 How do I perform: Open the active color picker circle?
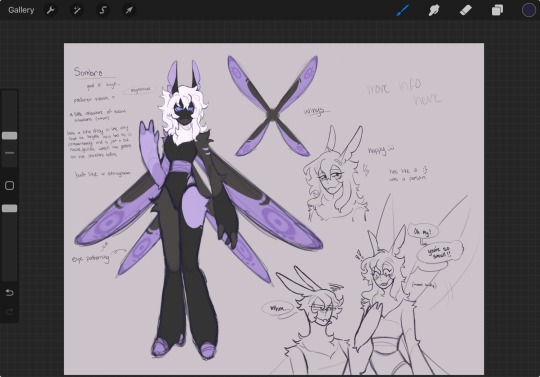point(529,10)
